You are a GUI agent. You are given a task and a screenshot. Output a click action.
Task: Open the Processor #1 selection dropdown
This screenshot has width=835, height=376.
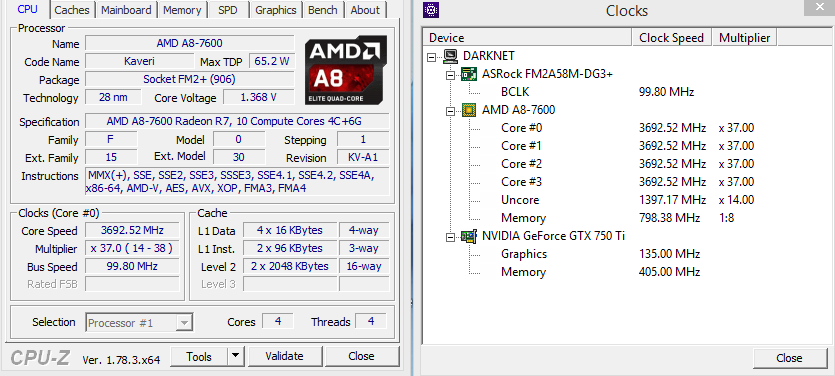[x=184, y=322]
